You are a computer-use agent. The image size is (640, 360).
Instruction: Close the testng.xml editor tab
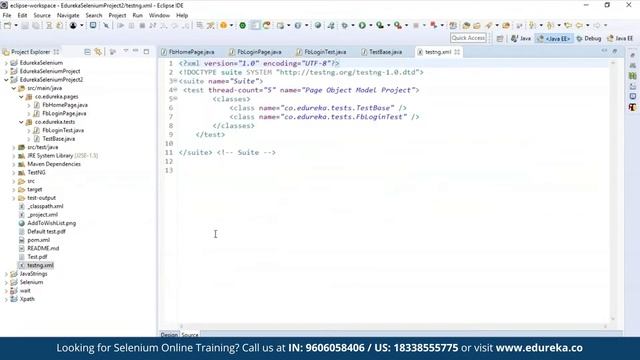tap(457, 52)
